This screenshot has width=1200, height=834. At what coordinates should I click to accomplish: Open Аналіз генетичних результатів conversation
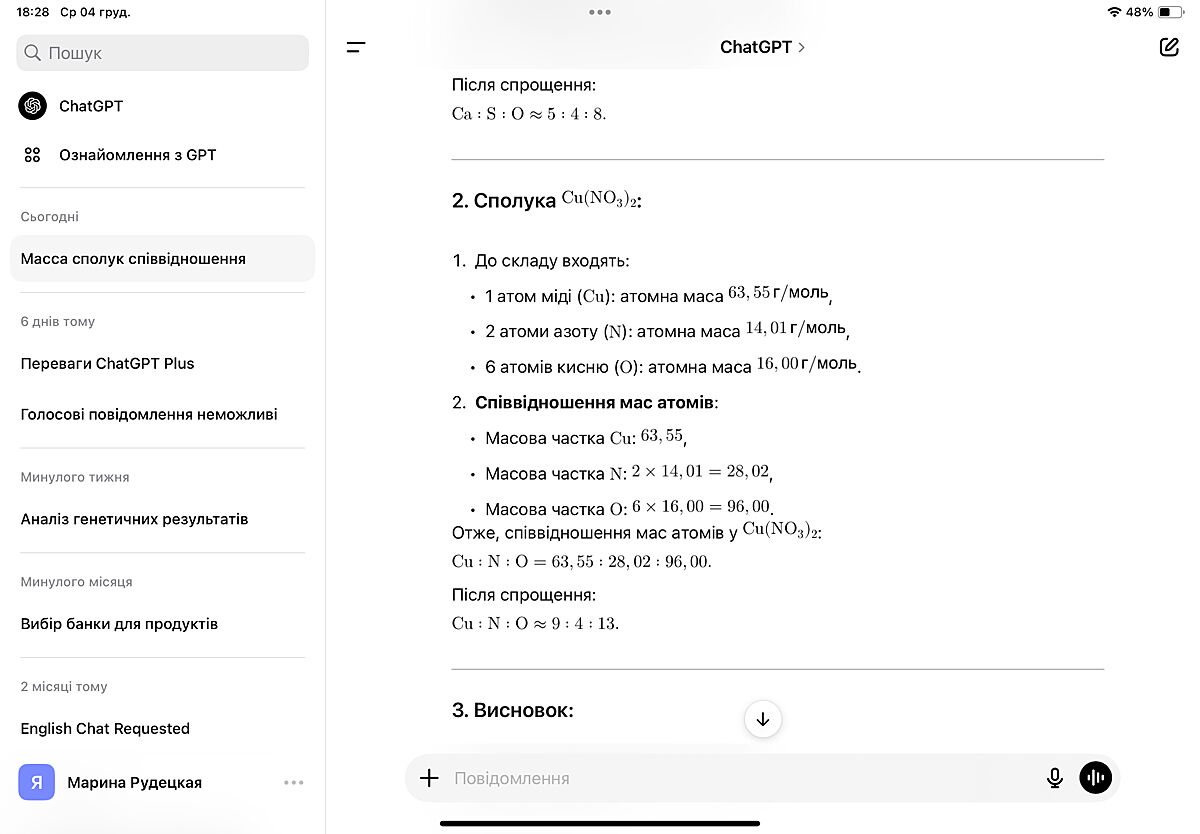(x=134, y=519)
